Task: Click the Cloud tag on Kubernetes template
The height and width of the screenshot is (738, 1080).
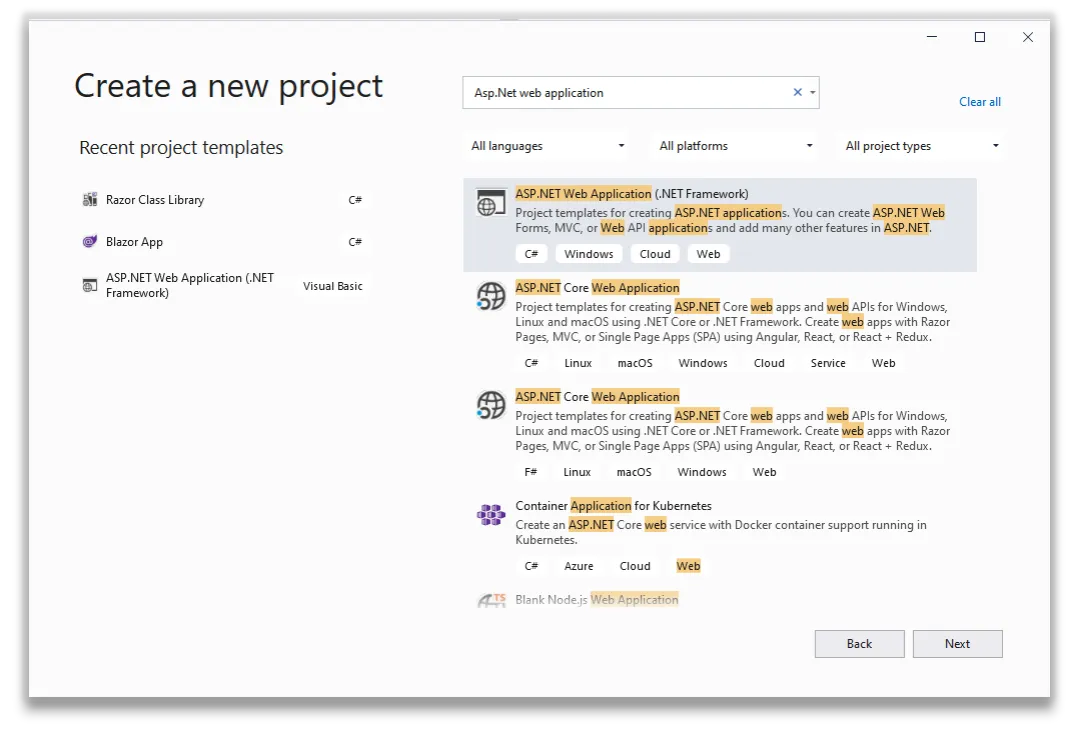Action: coord(634,566)
